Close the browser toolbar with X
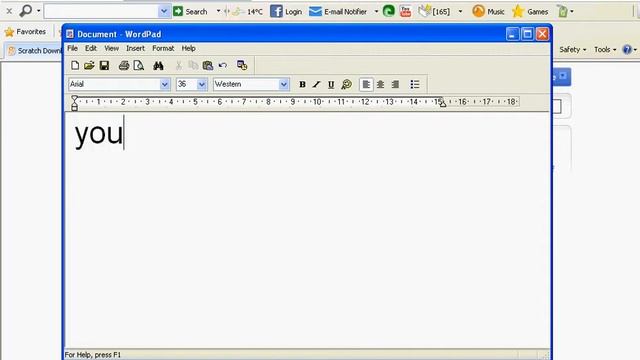 point(9,11)
